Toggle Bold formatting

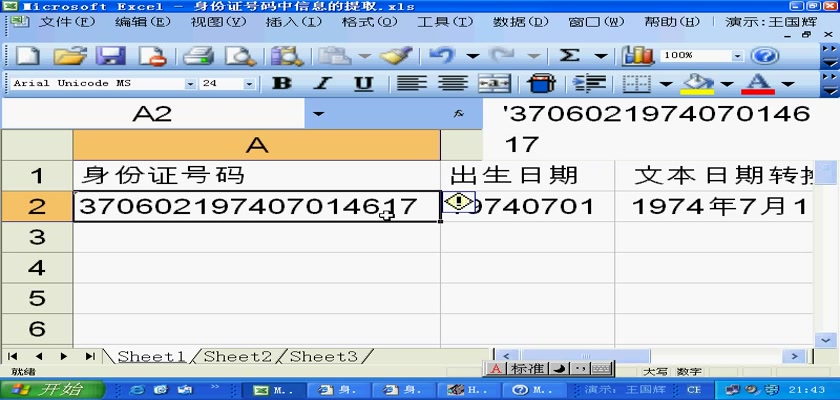[282, 84]
